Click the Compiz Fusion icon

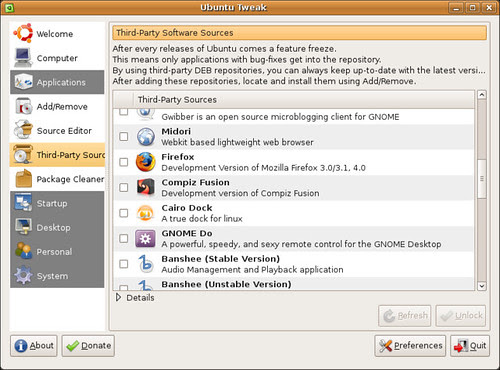[146, 187]
